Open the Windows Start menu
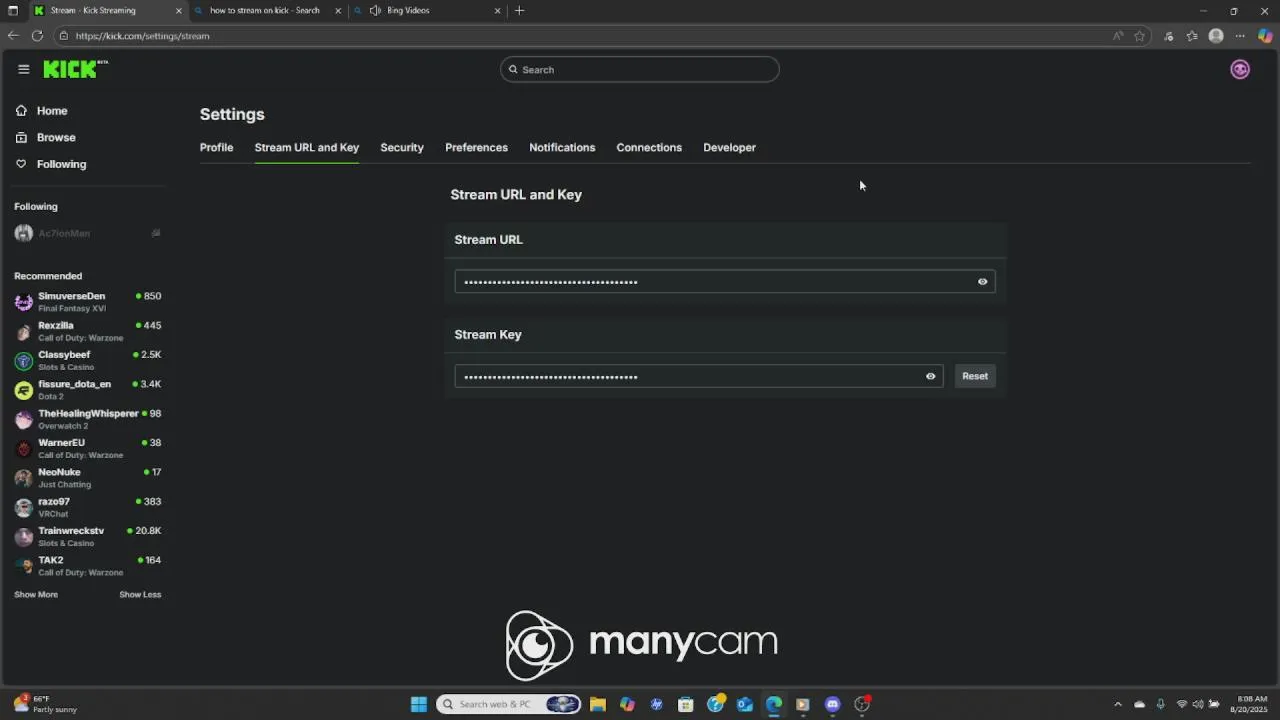Screen dimensions: 1280x720 pos(419,704)
